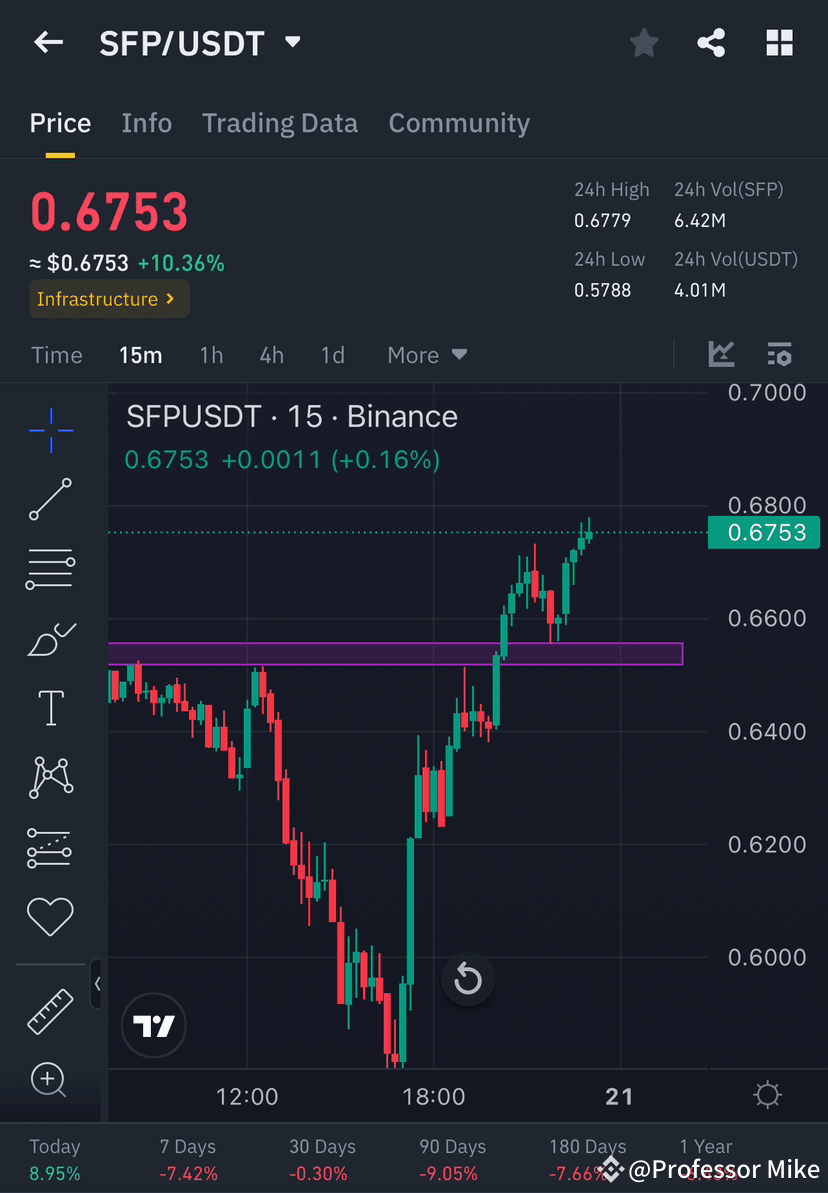Viewport: 828px width, 1193px height.
Task: Select the trend line drawing tool
Action: (x=50, y=499)
